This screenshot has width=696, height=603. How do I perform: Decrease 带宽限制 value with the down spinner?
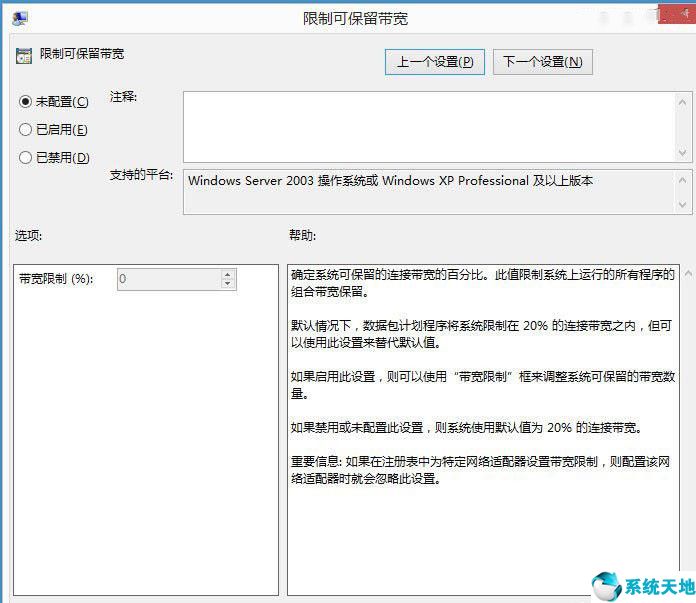pyautogui.click(x=228, y=284)
